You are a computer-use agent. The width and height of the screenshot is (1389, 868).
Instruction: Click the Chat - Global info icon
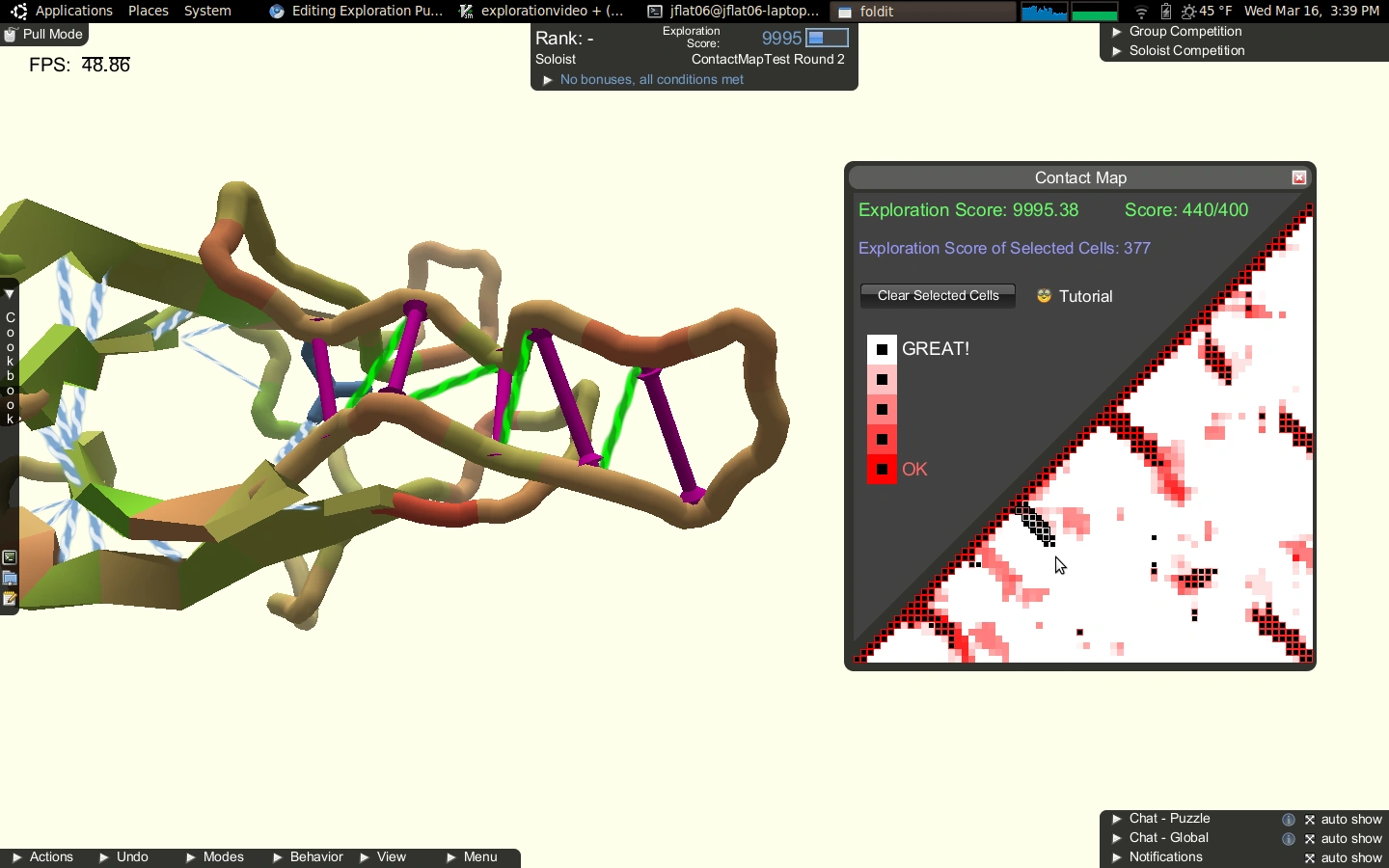(1289, 839)
